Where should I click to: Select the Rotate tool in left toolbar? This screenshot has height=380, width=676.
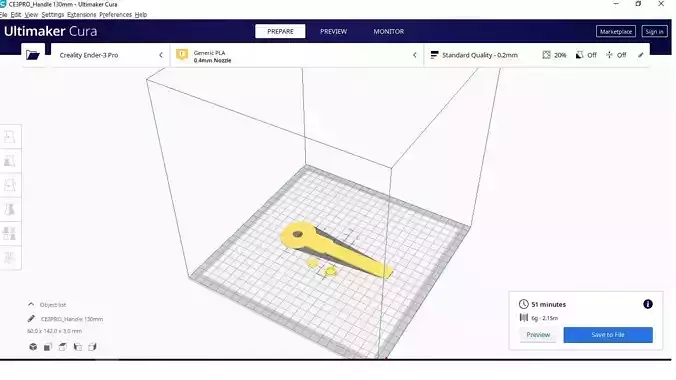coord(9,185)
